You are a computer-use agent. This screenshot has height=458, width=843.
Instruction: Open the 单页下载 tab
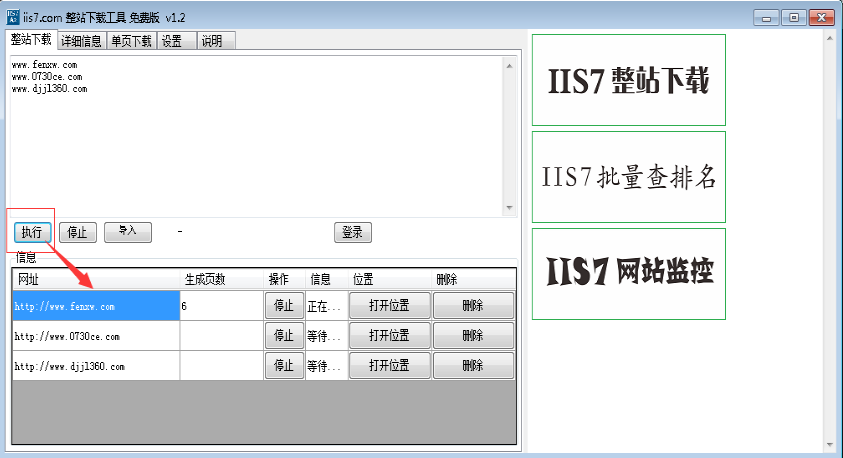point(132,41)
